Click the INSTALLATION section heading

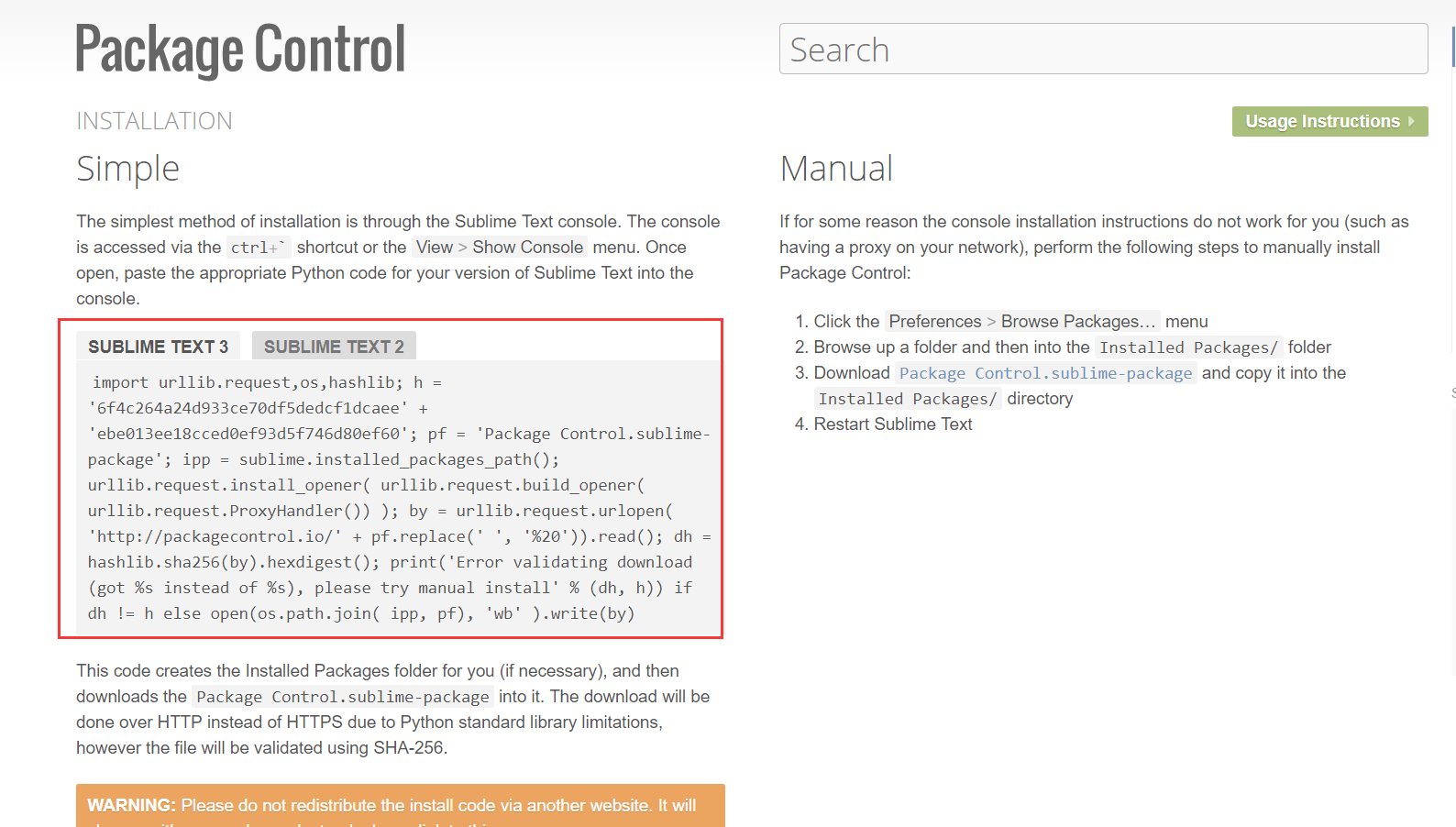(154, 121)
